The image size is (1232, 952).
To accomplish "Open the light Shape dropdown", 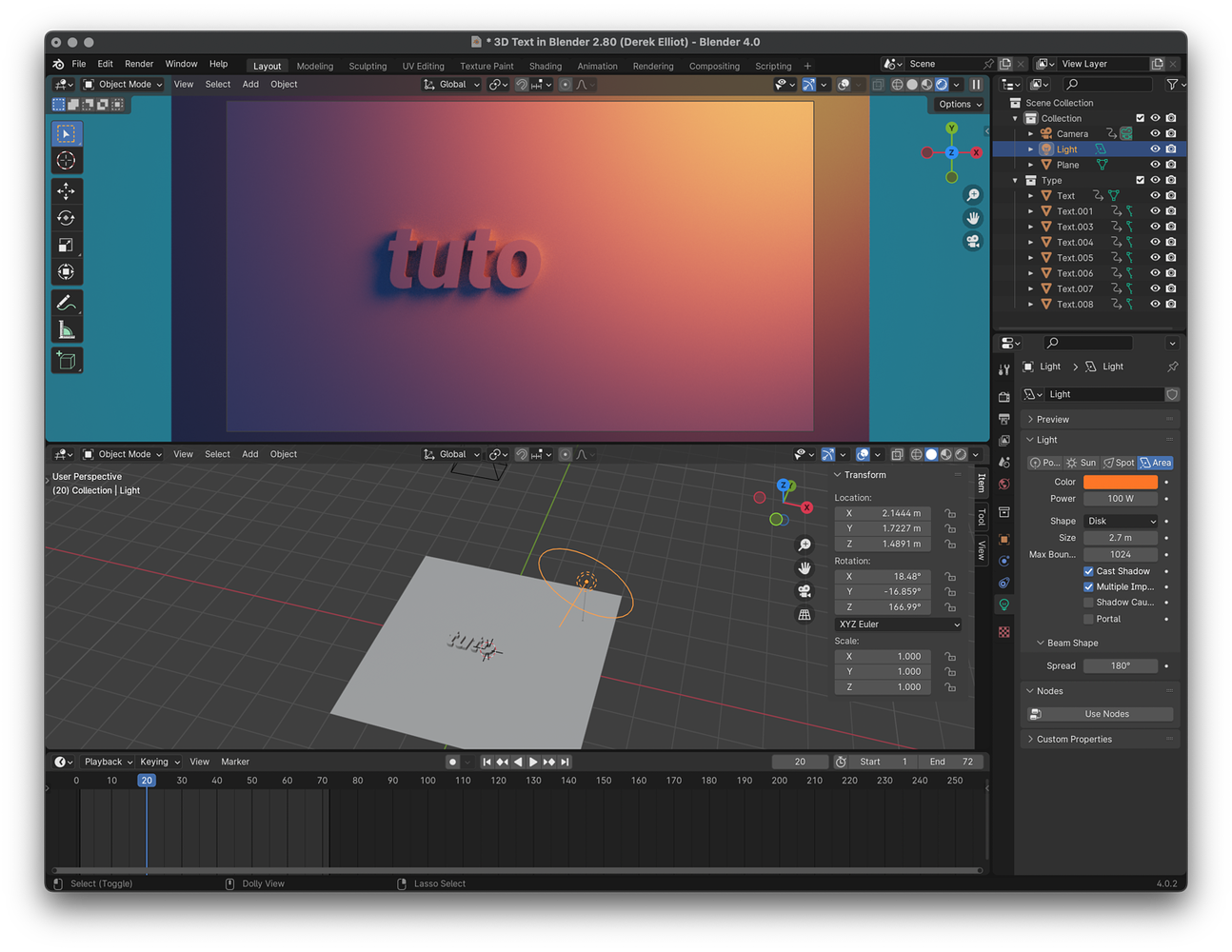I will pos(1121,521).
